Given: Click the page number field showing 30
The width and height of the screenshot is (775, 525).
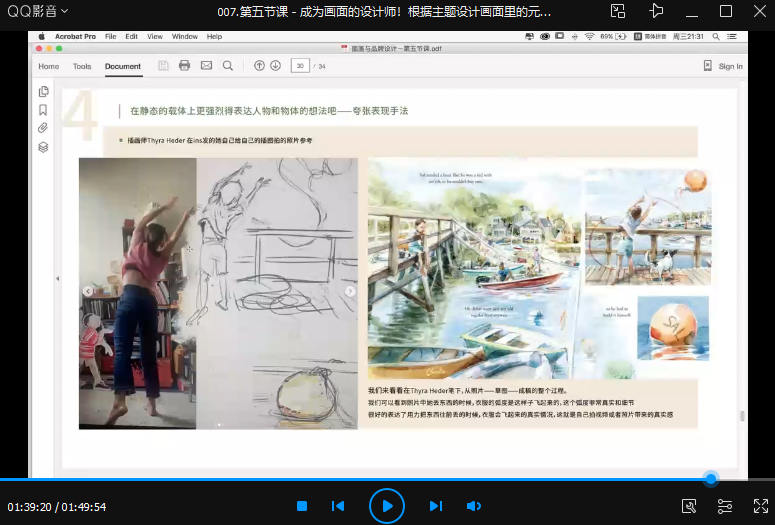Looking at the screenshot, I should point(299,66).
